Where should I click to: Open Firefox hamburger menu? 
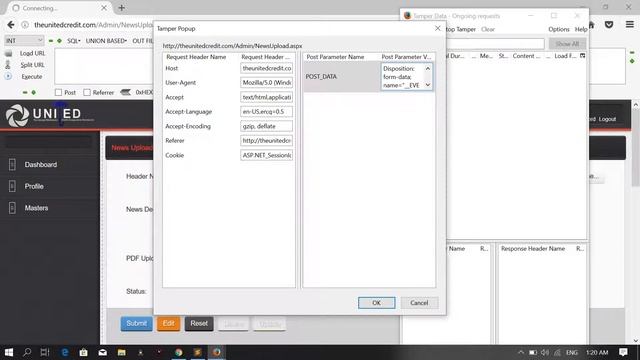[x=630, y=25]
